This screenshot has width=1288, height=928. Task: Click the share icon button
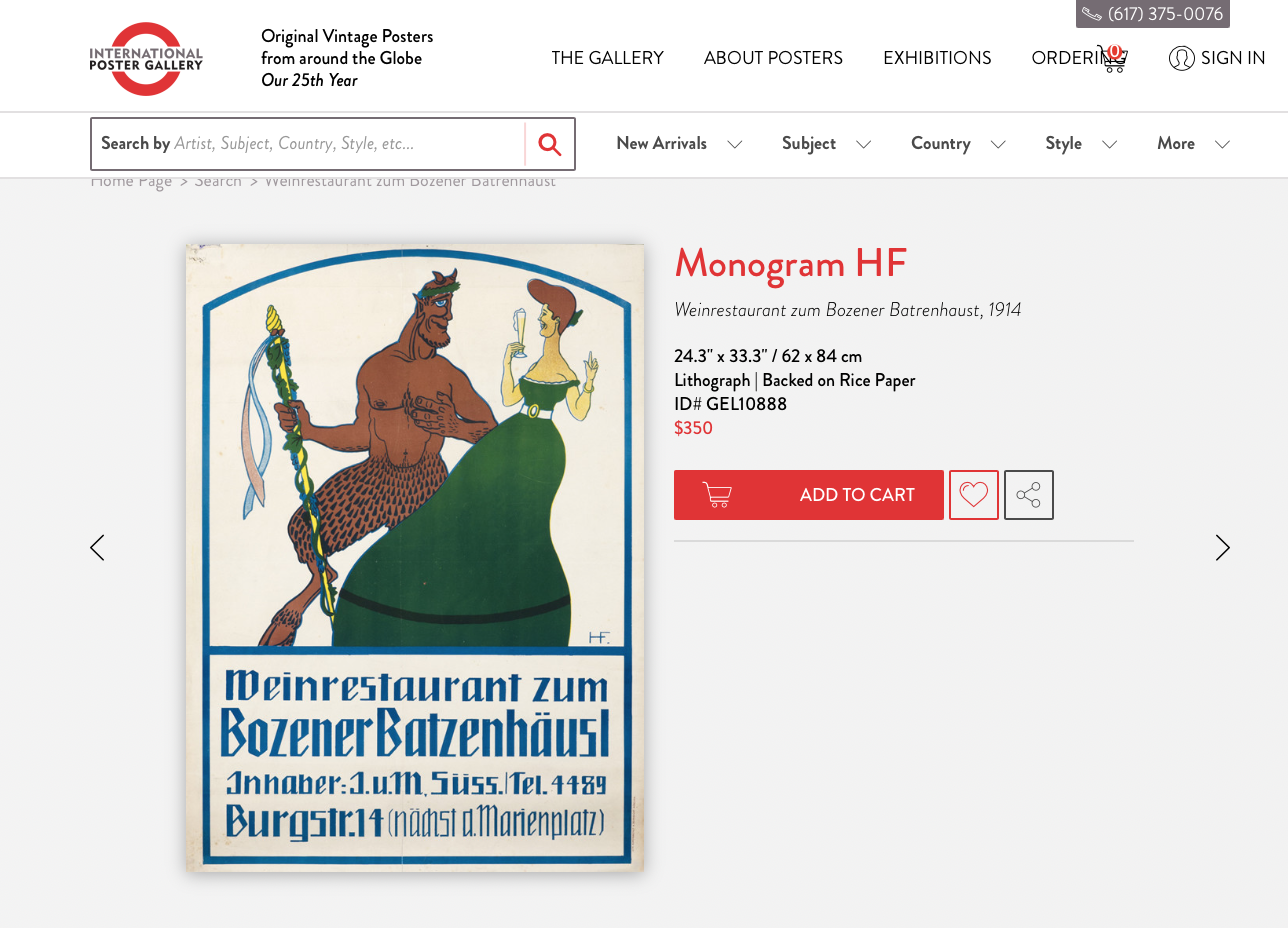tap(1029, 495)
